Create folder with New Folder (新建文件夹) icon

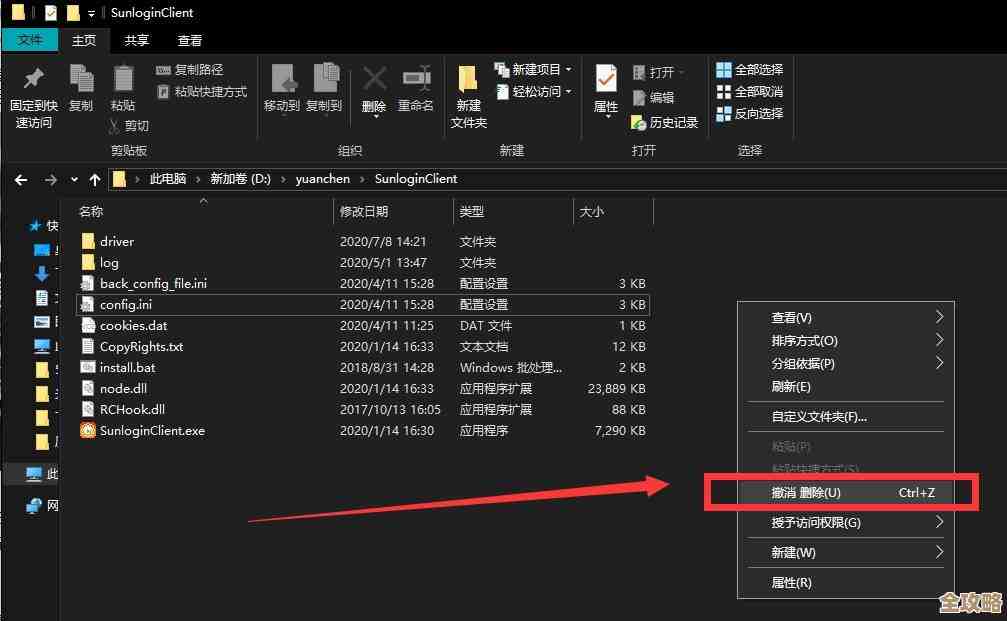click(x=469, y=92)
